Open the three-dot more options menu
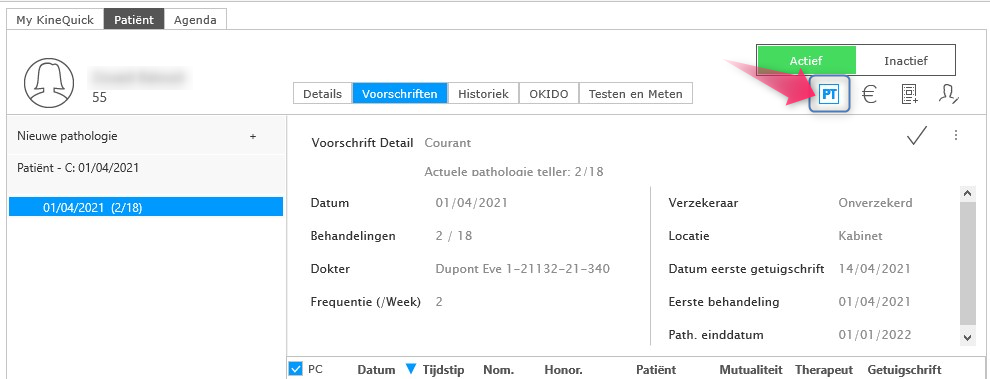This screenshot has width=990, height=379. click(956, 135)
